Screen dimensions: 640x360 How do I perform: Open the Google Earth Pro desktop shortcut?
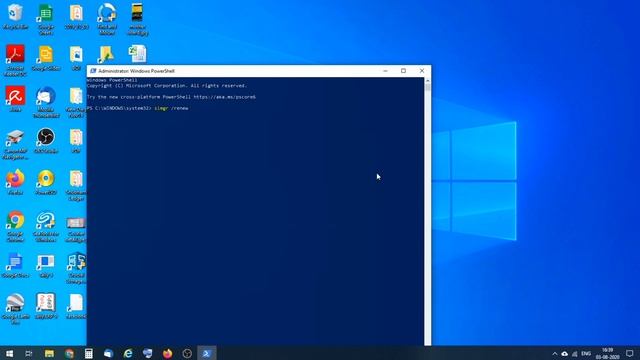[x=16, y=309]
